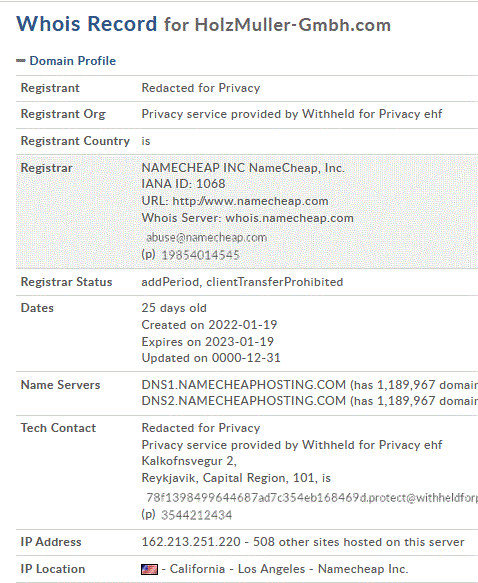Screen dimensions: 478x583
Task: Click the Created on 2022-01-19 date
Action: tap(209, 325)
